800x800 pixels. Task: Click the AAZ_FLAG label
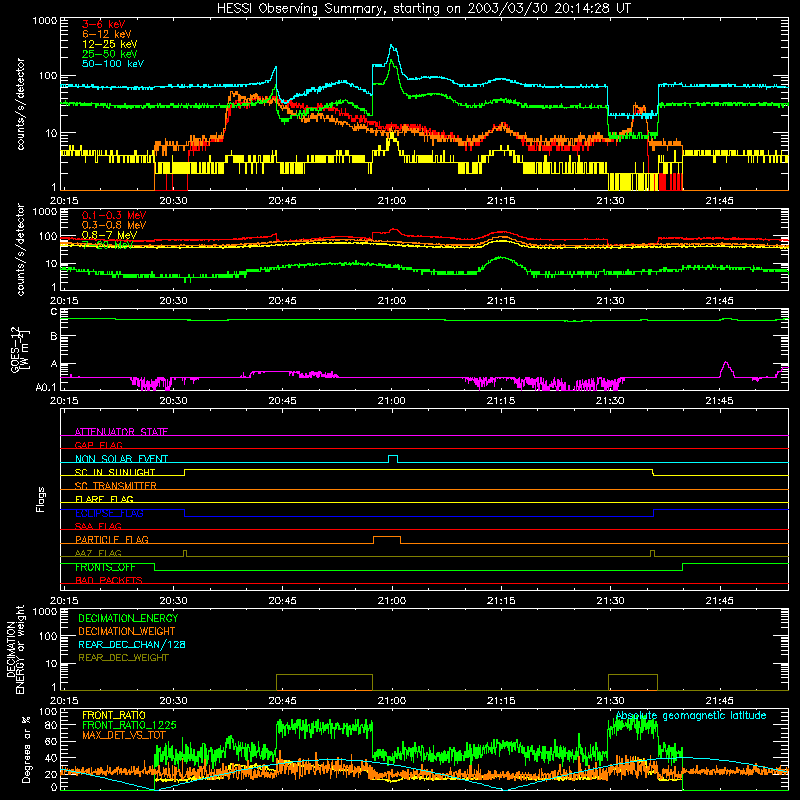[x=98, y=553]
